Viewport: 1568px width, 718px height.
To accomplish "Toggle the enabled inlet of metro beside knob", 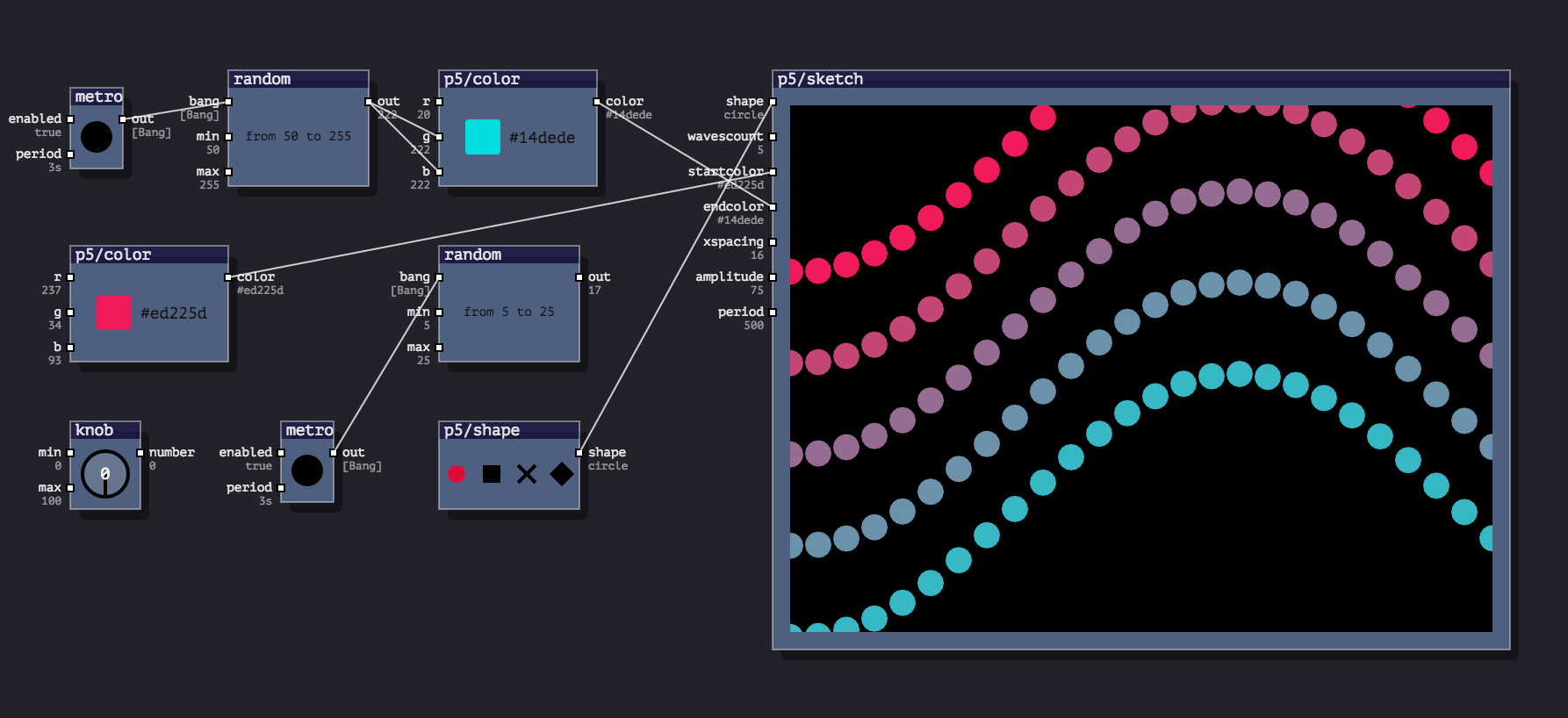I will (x=281, y=453).
